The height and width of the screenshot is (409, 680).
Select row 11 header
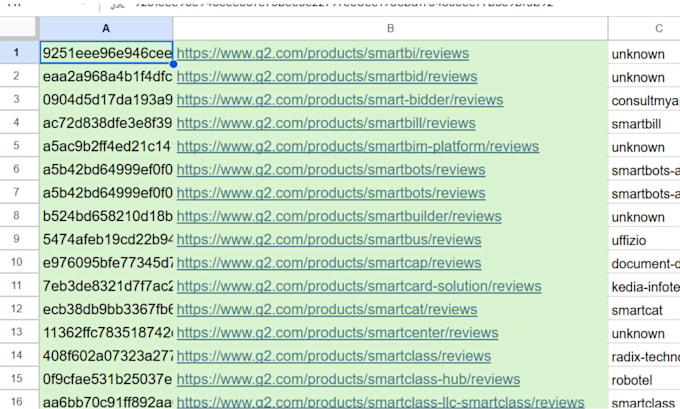19,285
